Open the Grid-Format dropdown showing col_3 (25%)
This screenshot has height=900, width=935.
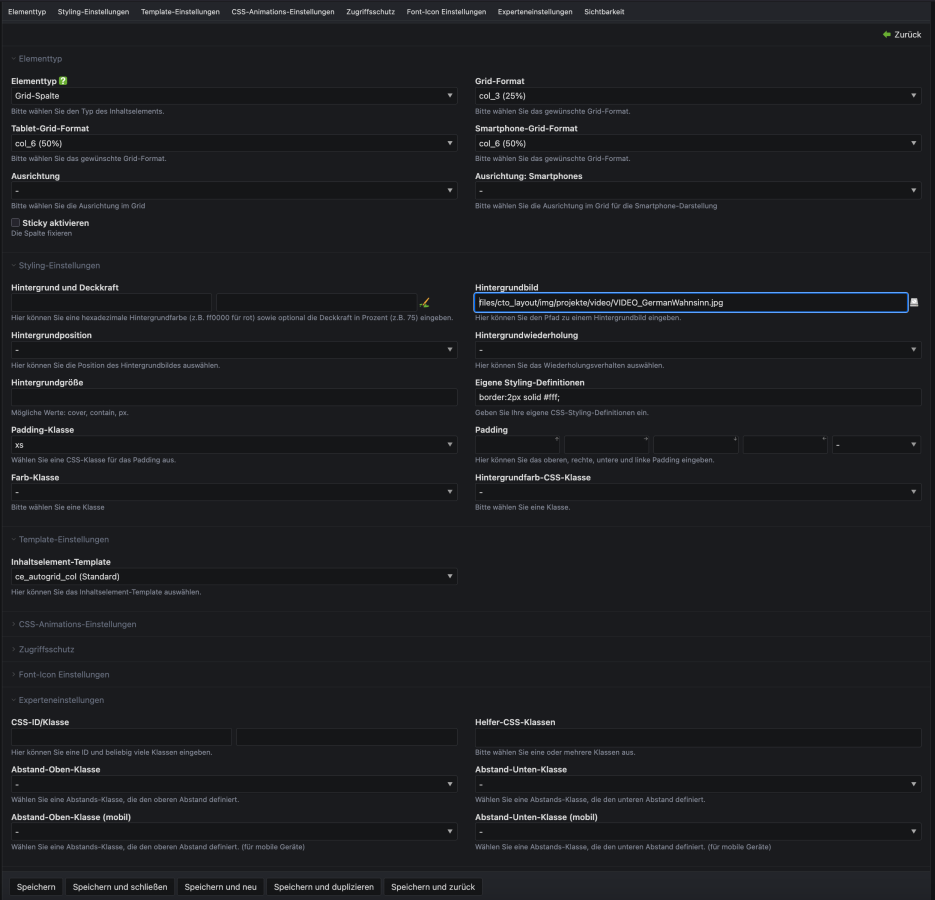[x=698, y=96]
